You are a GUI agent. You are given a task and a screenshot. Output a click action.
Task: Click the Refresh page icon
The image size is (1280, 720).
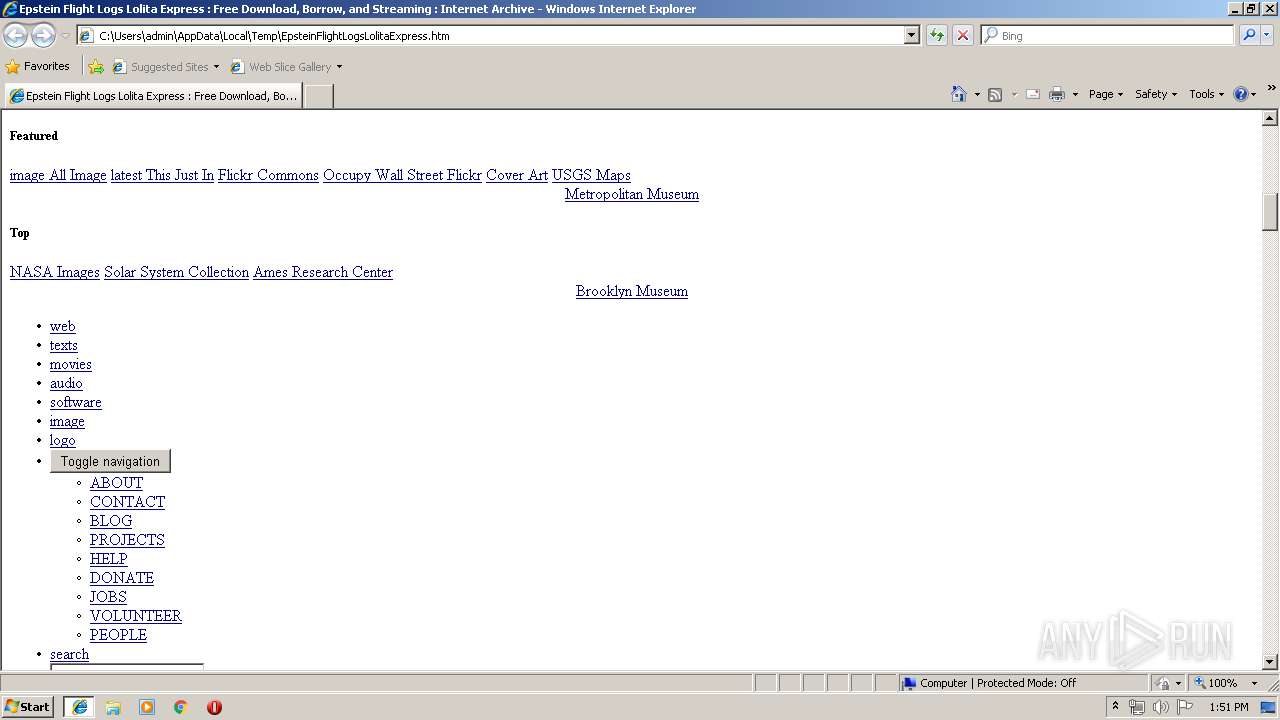(937, 36)
